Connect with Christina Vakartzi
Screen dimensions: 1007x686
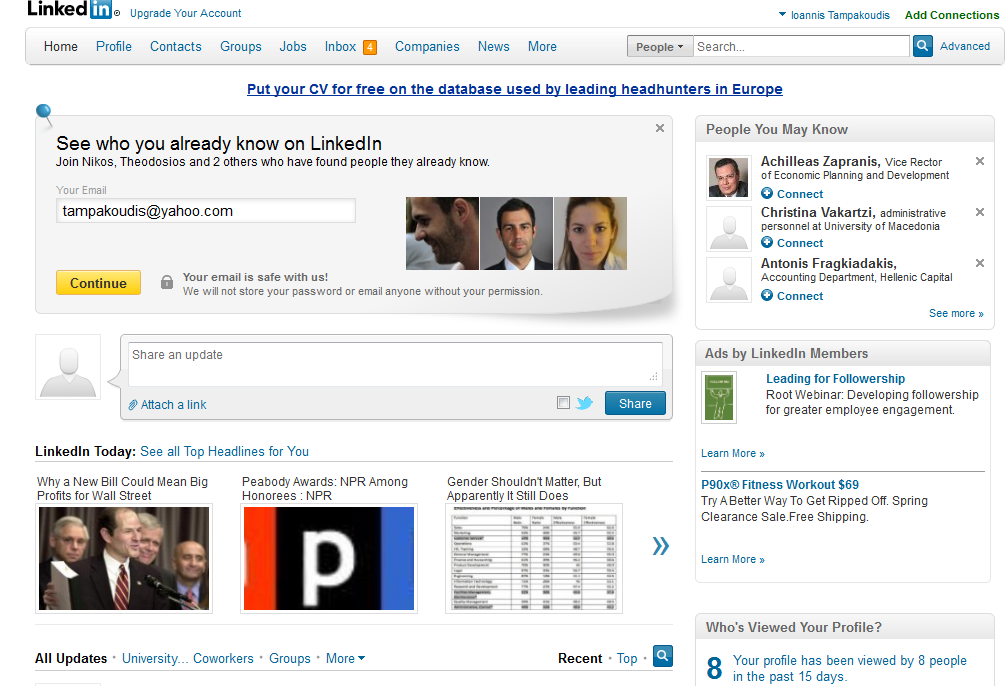click(800, 243)
